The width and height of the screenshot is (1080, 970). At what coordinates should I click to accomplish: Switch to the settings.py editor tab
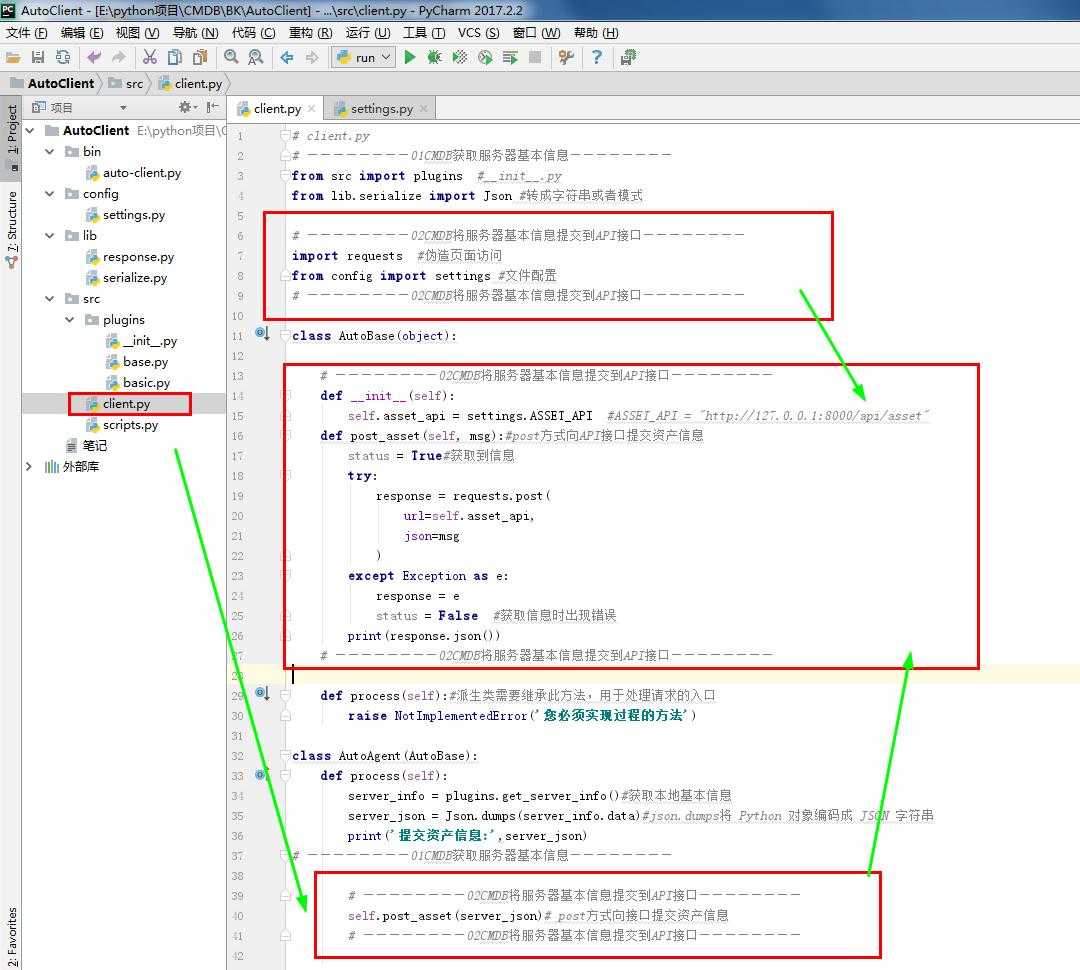(x=382, y=109)
